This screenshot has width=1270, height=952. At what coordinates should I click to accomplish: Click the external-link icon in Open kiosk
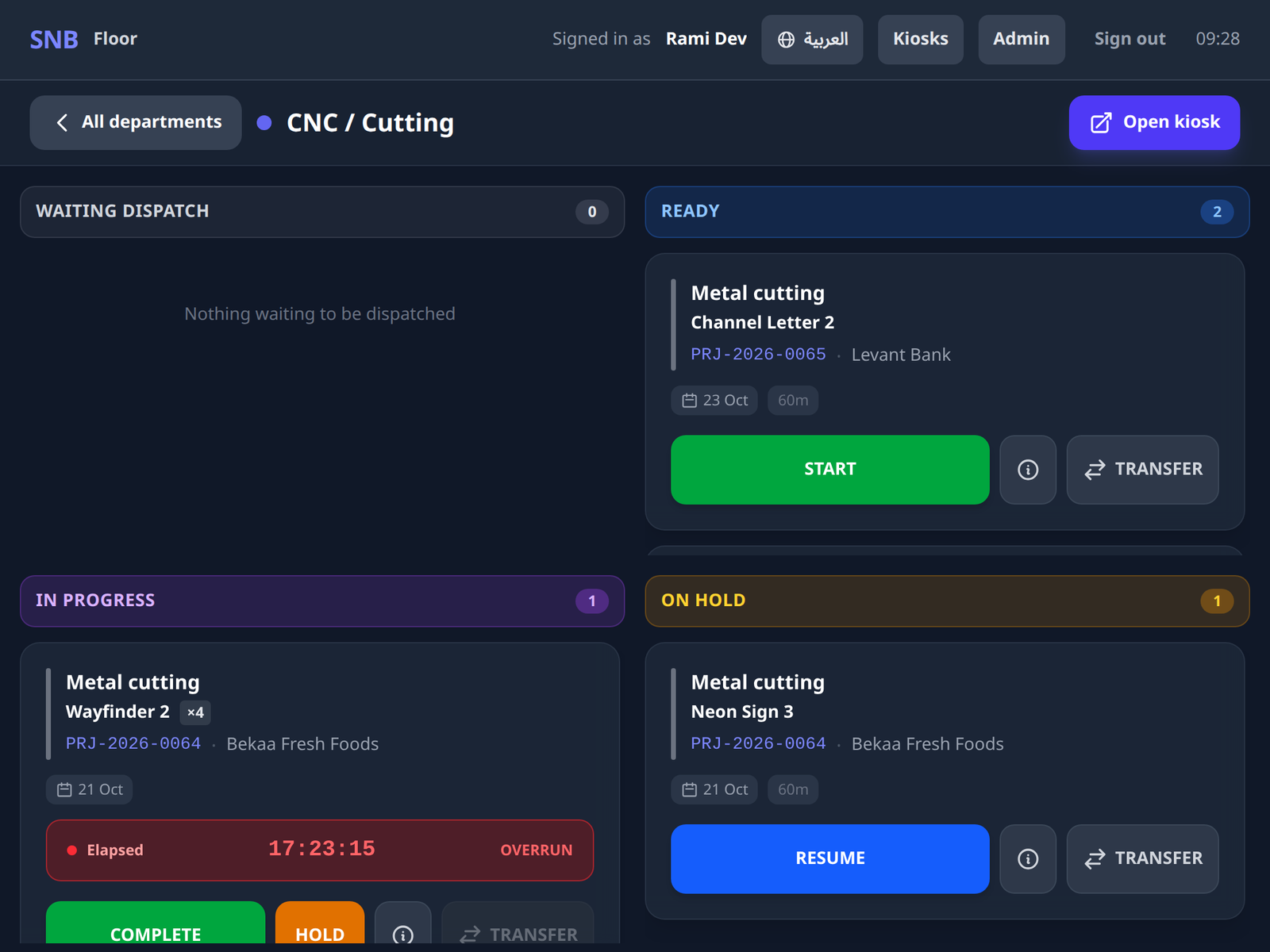[1101, 122]
